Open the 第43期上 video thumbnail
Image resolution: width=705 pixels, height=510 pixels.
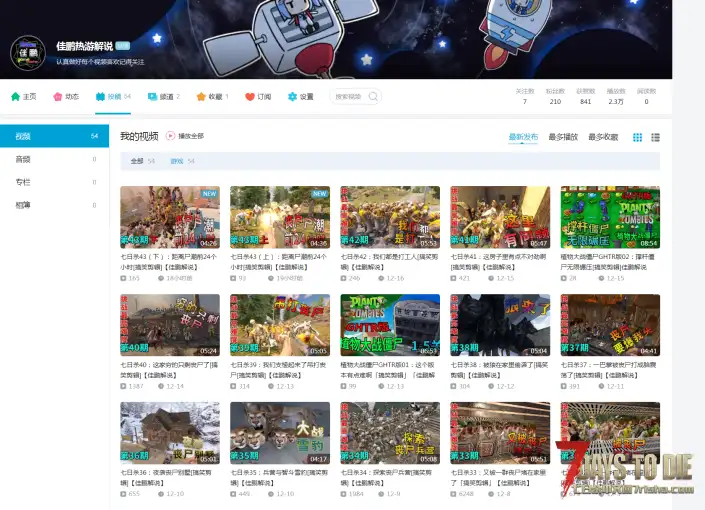(x=280, y=217)
